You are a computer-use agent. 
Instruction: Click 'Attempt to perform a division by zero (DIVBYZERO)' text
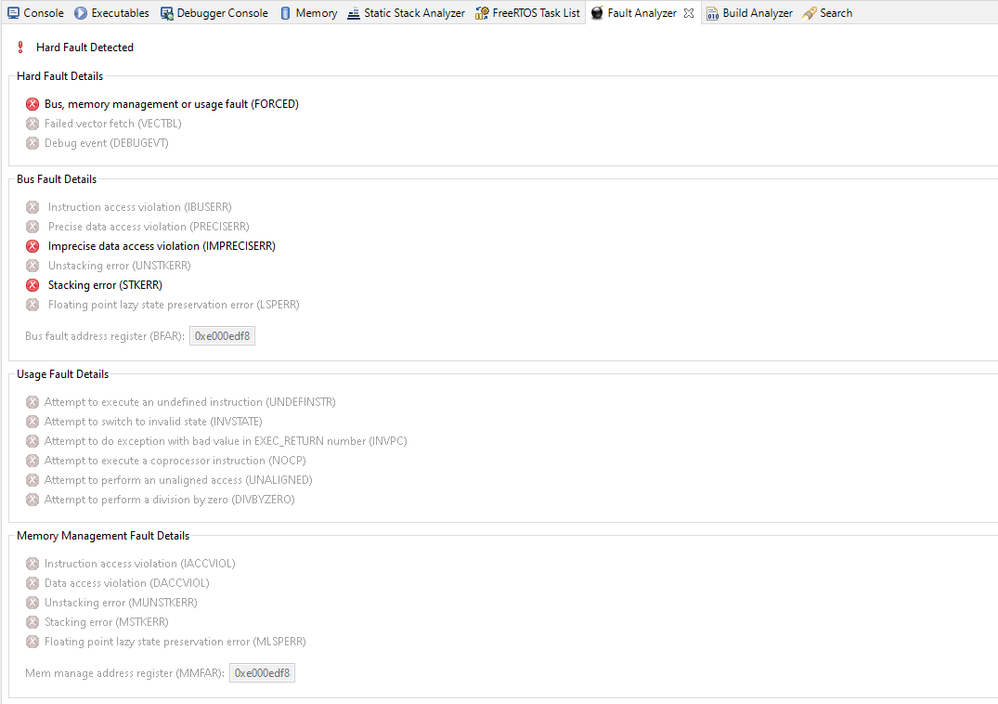point(169,500)
